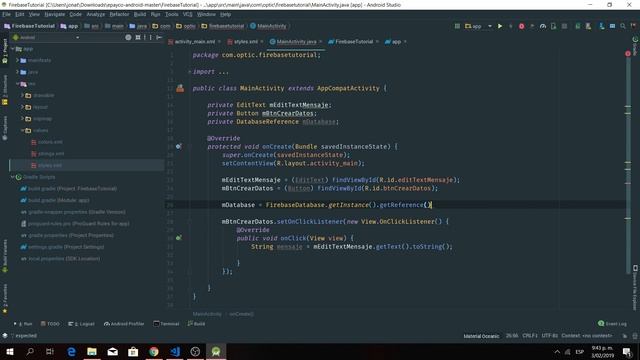
Task: Close the MainActivity.java editor tab
Action: click(x=320, y=42)
